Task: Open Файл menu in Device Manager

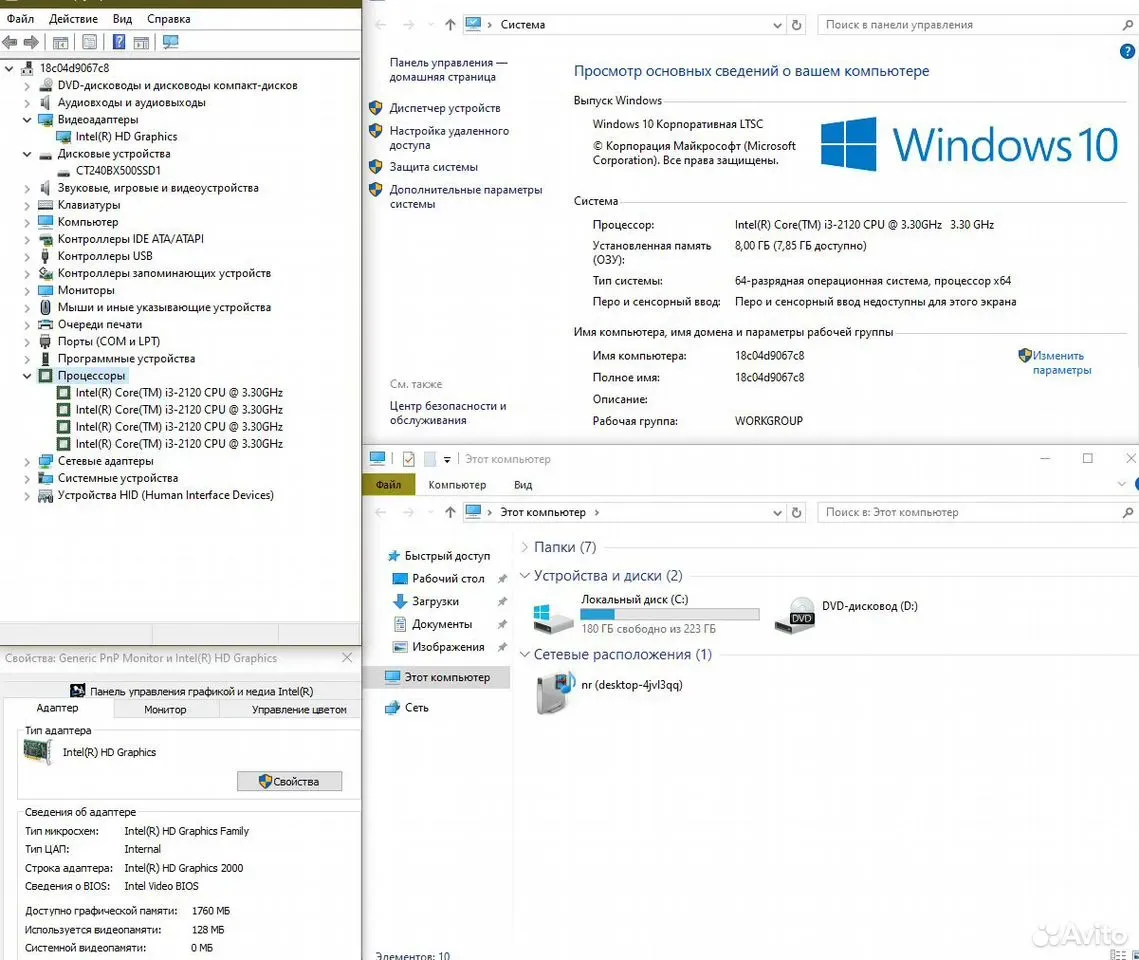Action: coord(20,19)
